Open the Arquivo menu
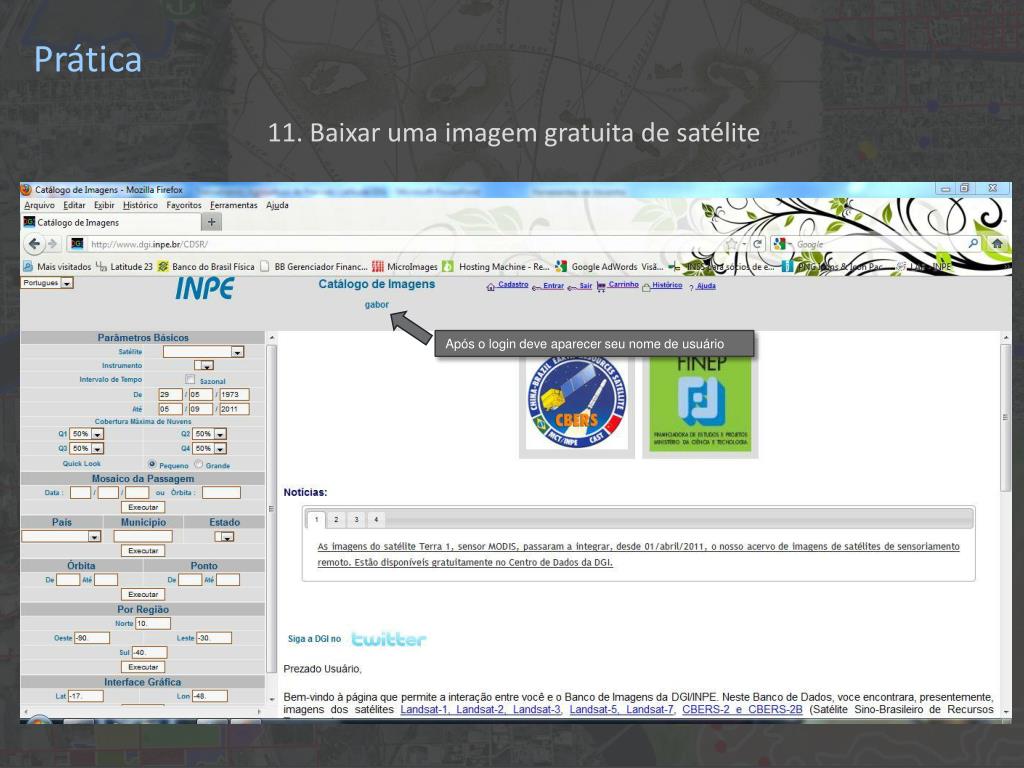This screenshot has height=768, width=1024. [39, 205]
